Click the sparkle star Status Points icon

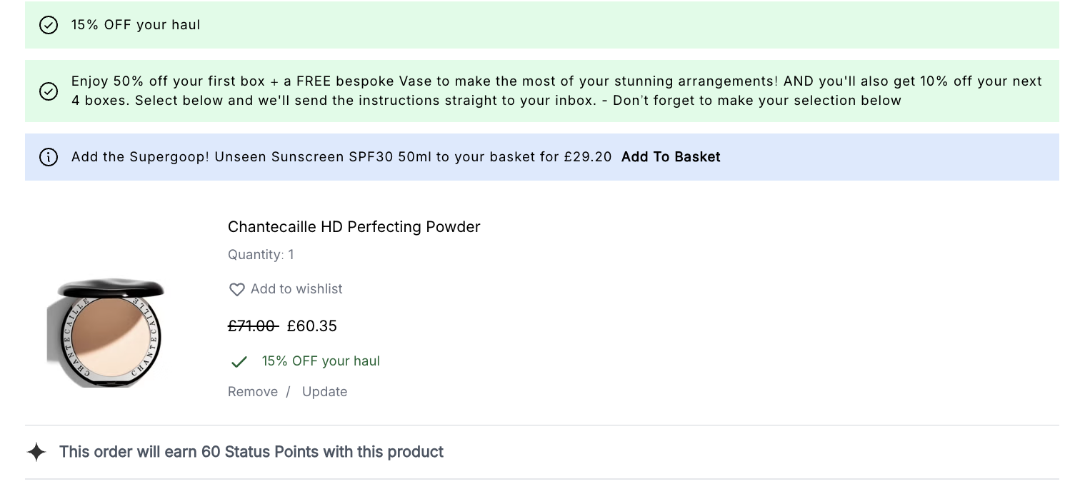(x=37, y=452)
